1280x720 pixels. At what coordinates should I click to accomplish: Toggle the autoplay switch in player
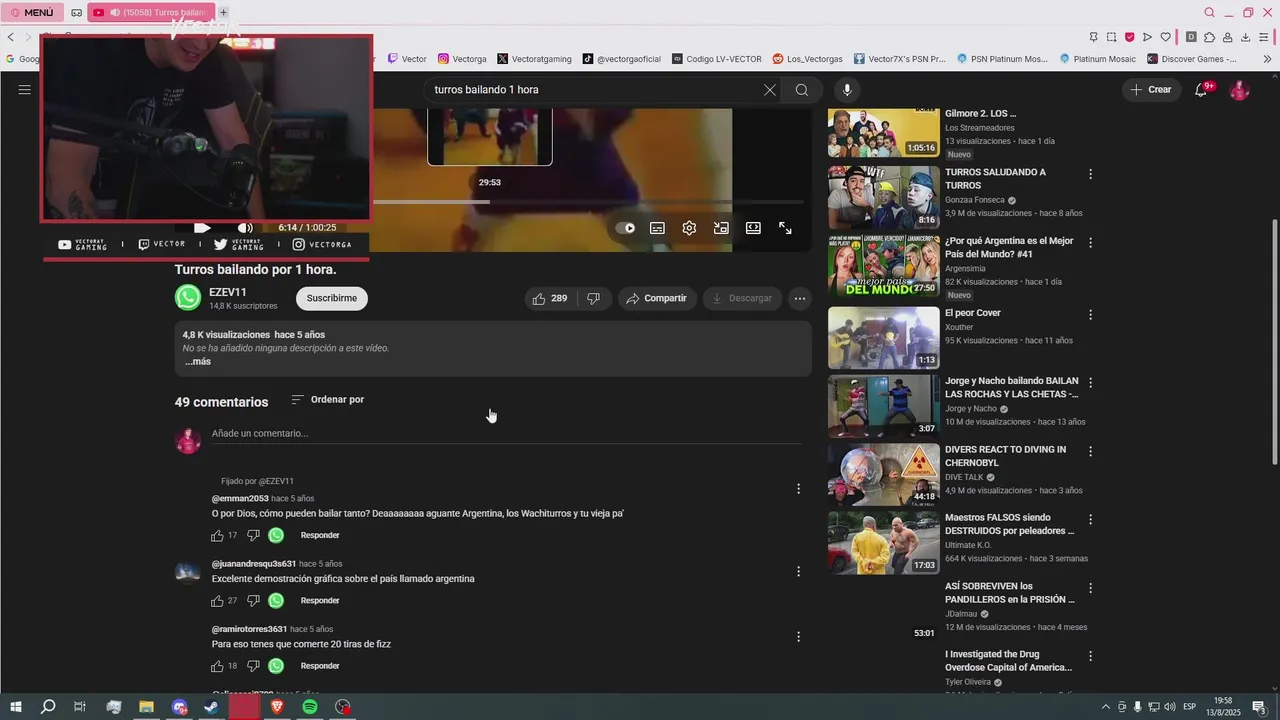pyautogui.click(x=626, y=228)
